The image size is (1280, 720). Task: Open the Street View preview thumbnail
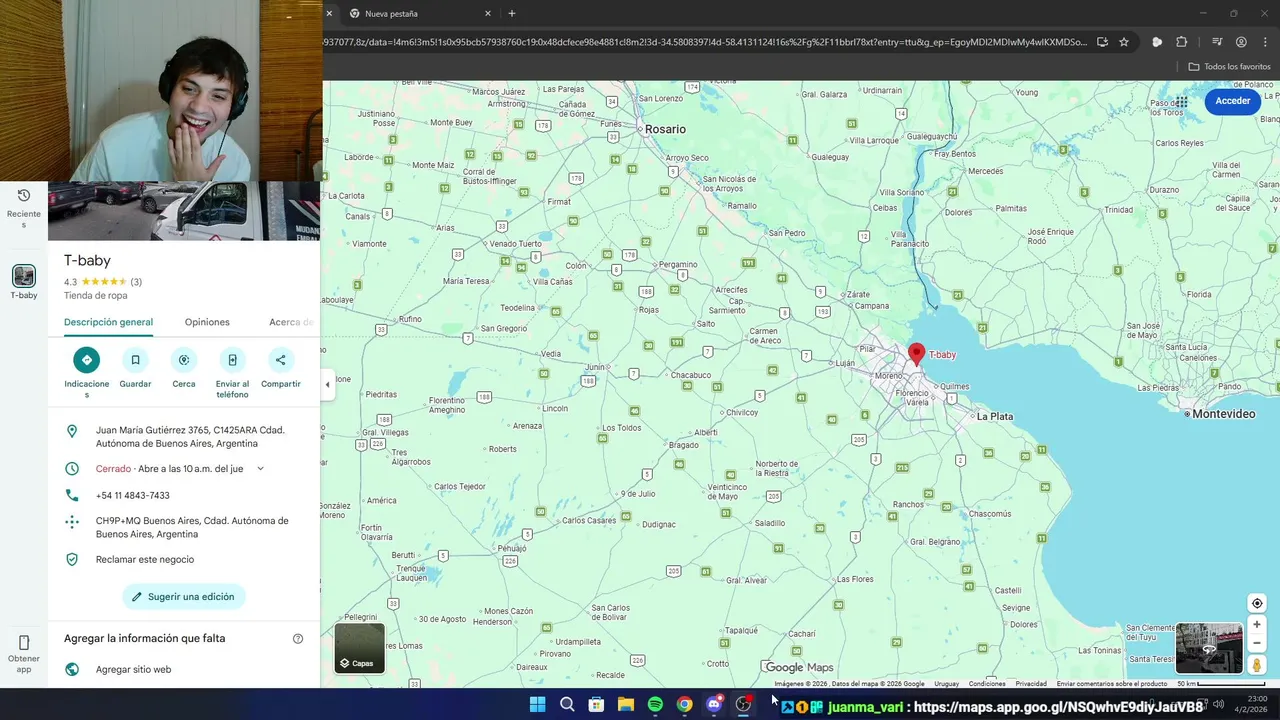click(x=1209, y=648)
